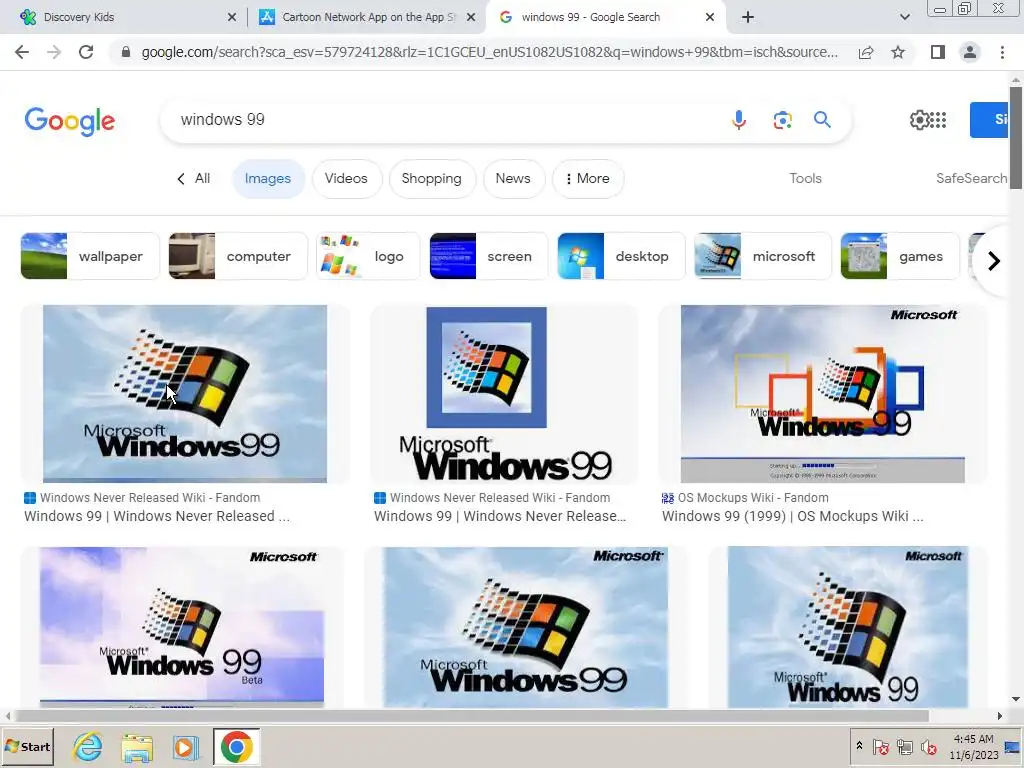The height and width of the screenshot is (768, 1024).
Task: Open Google apps grid
Action: (x=938, y=120)
